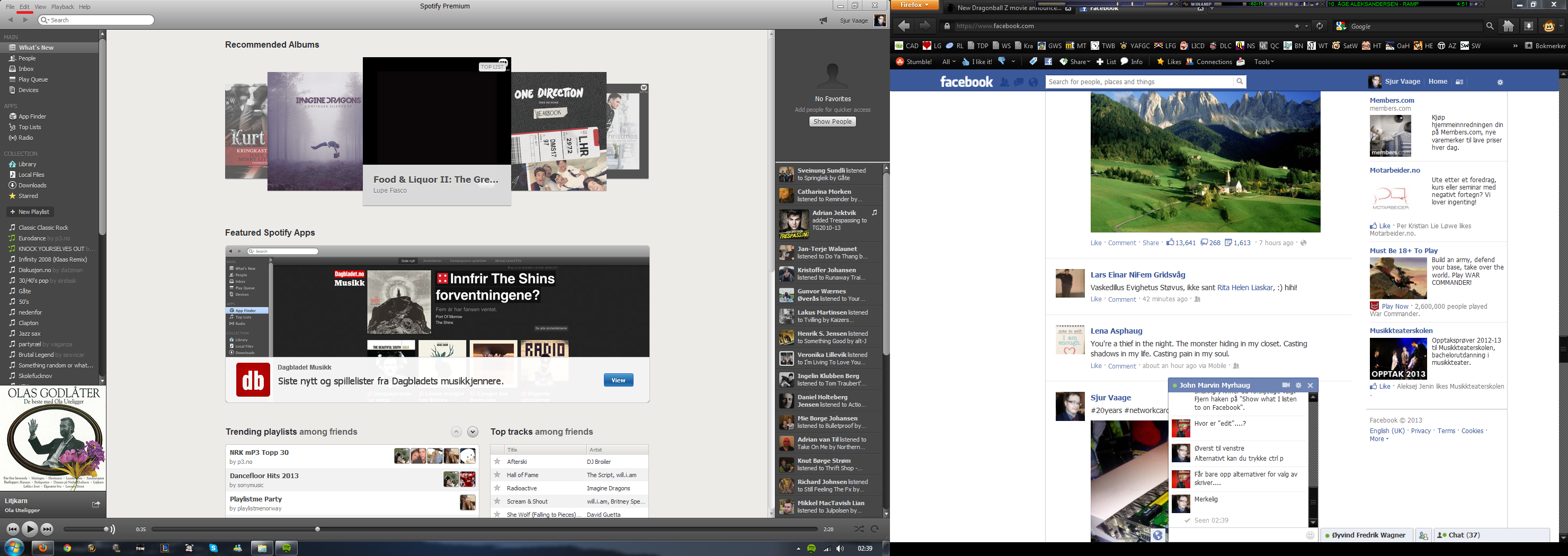
Task: Open the Olas Godlåter now-playing album art
Action: coord(53,438)
